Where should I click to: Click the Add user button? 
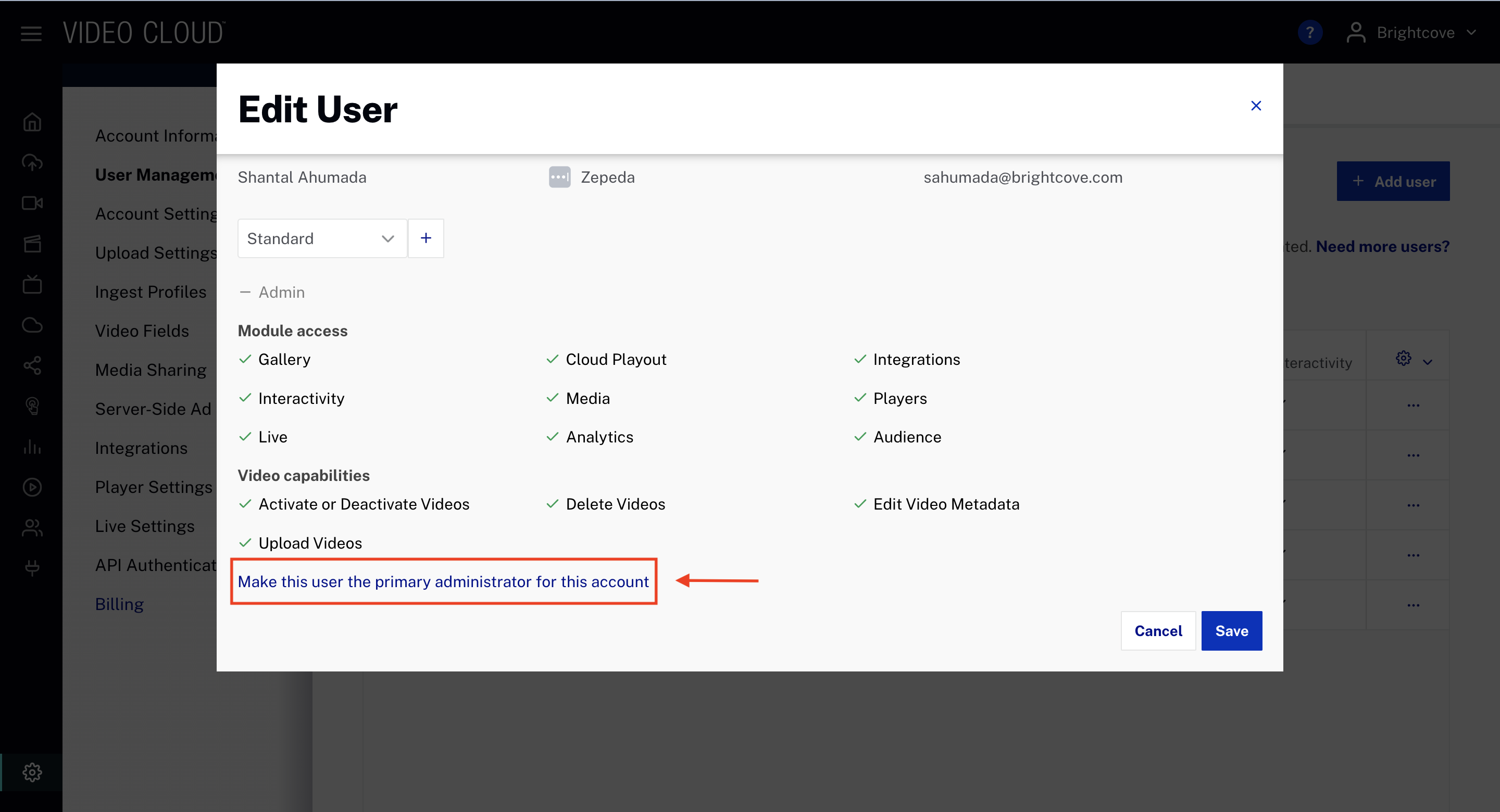[1393, 181]
